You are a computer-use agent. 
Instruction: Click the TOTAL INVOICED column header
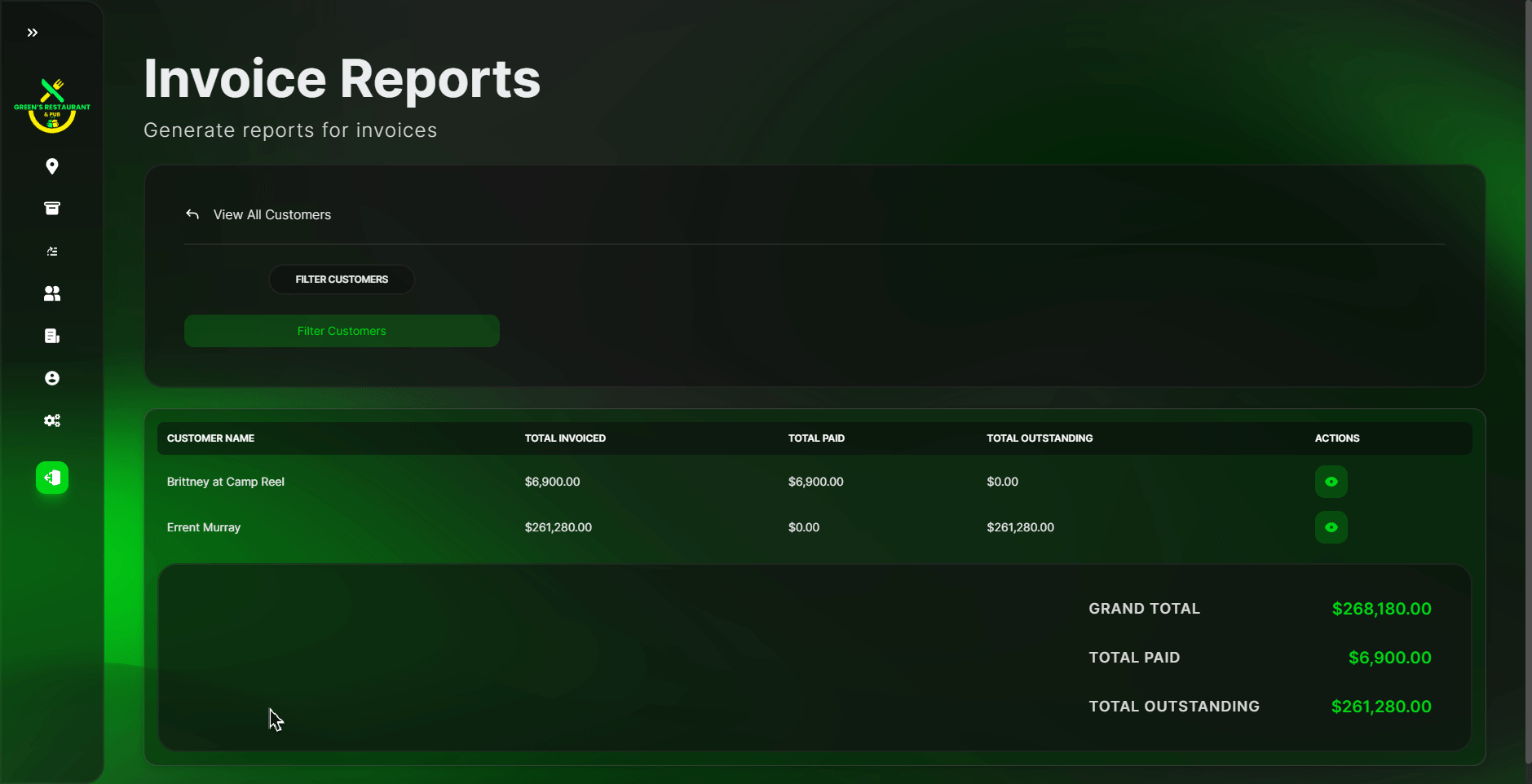565,438
